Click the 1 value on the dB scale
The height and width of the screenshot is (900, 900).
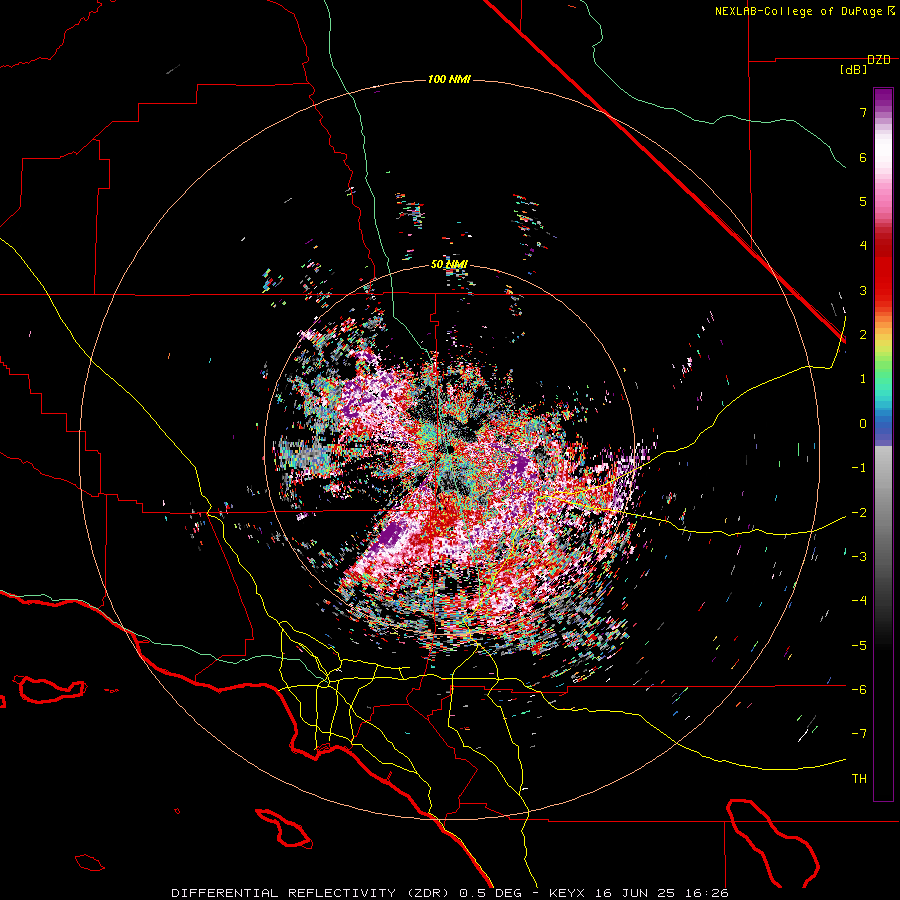point(863,379)
